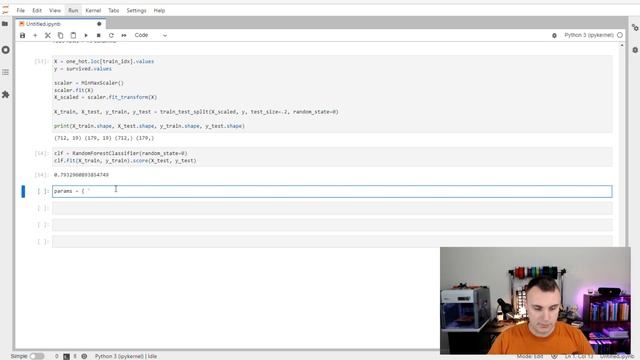
Task: Select the second empty code cell
Action: pos(332,225)
